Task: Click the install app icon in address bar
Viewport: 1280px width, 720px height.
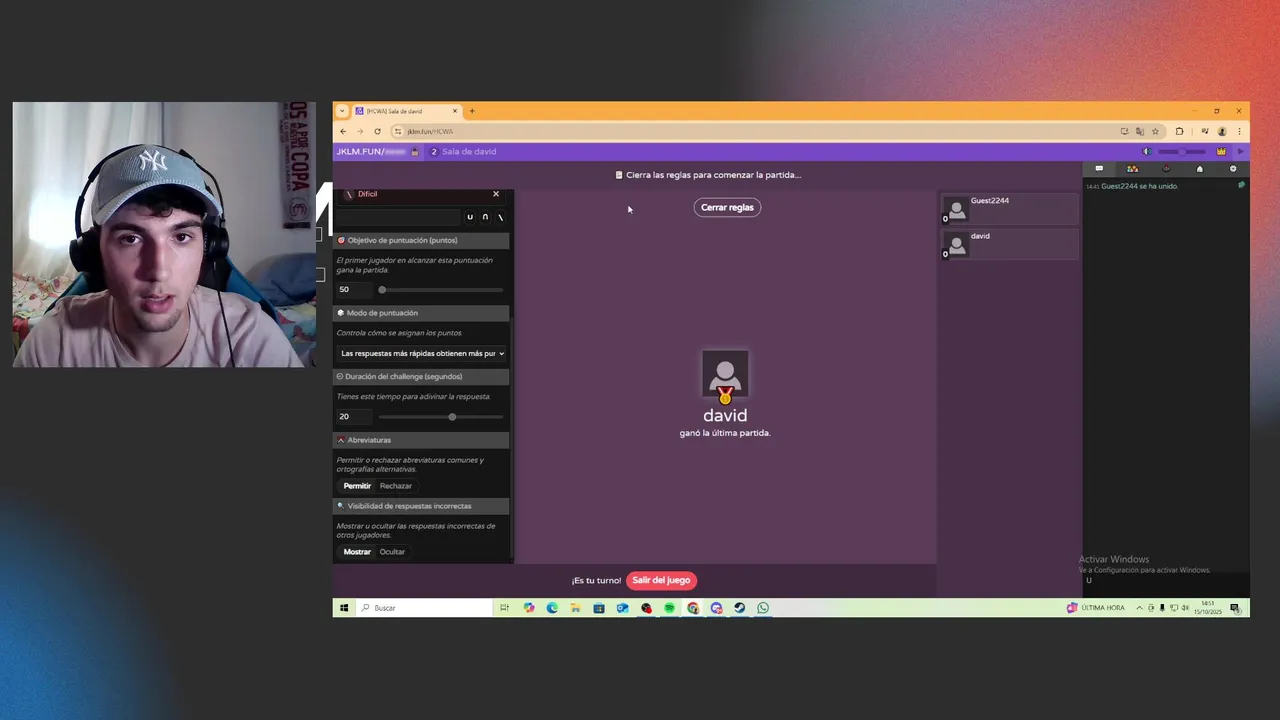Action: point(1124,131)
